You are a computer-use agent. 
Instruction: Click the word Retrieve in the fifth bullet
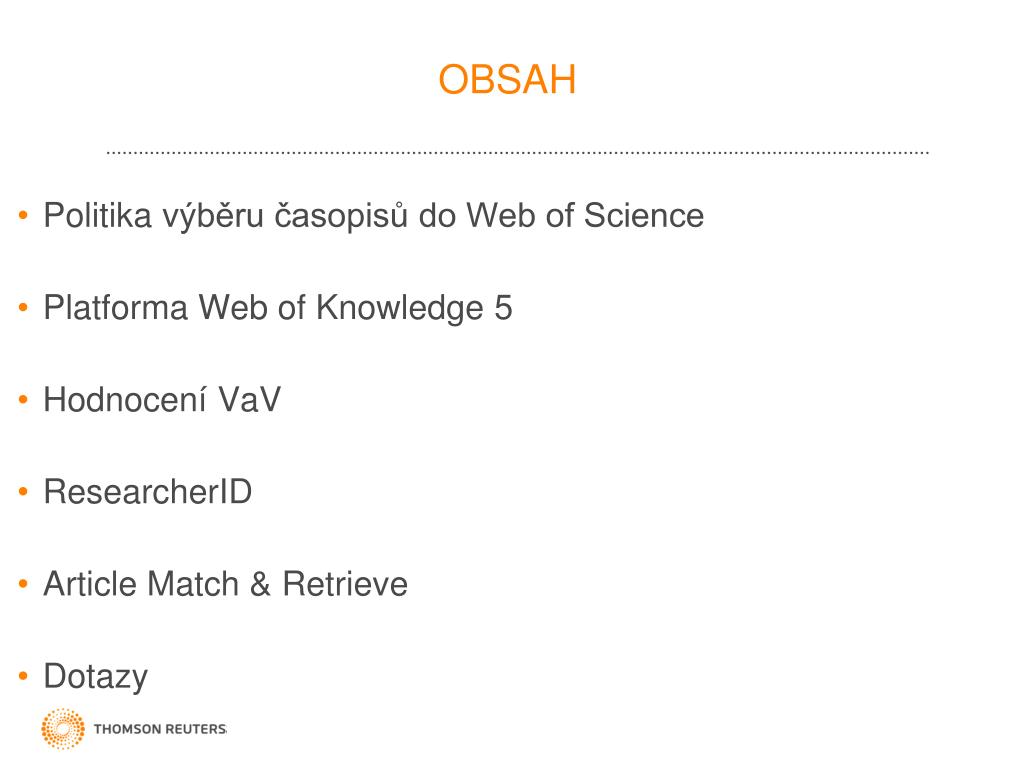point(345,583)
